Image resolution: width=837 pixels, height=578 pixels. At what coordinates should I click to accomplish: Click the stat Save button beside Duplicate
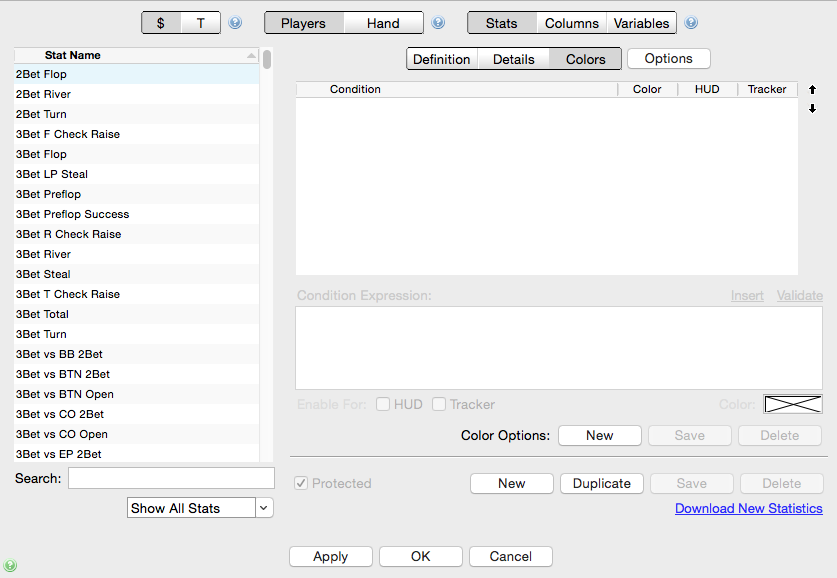692,484
